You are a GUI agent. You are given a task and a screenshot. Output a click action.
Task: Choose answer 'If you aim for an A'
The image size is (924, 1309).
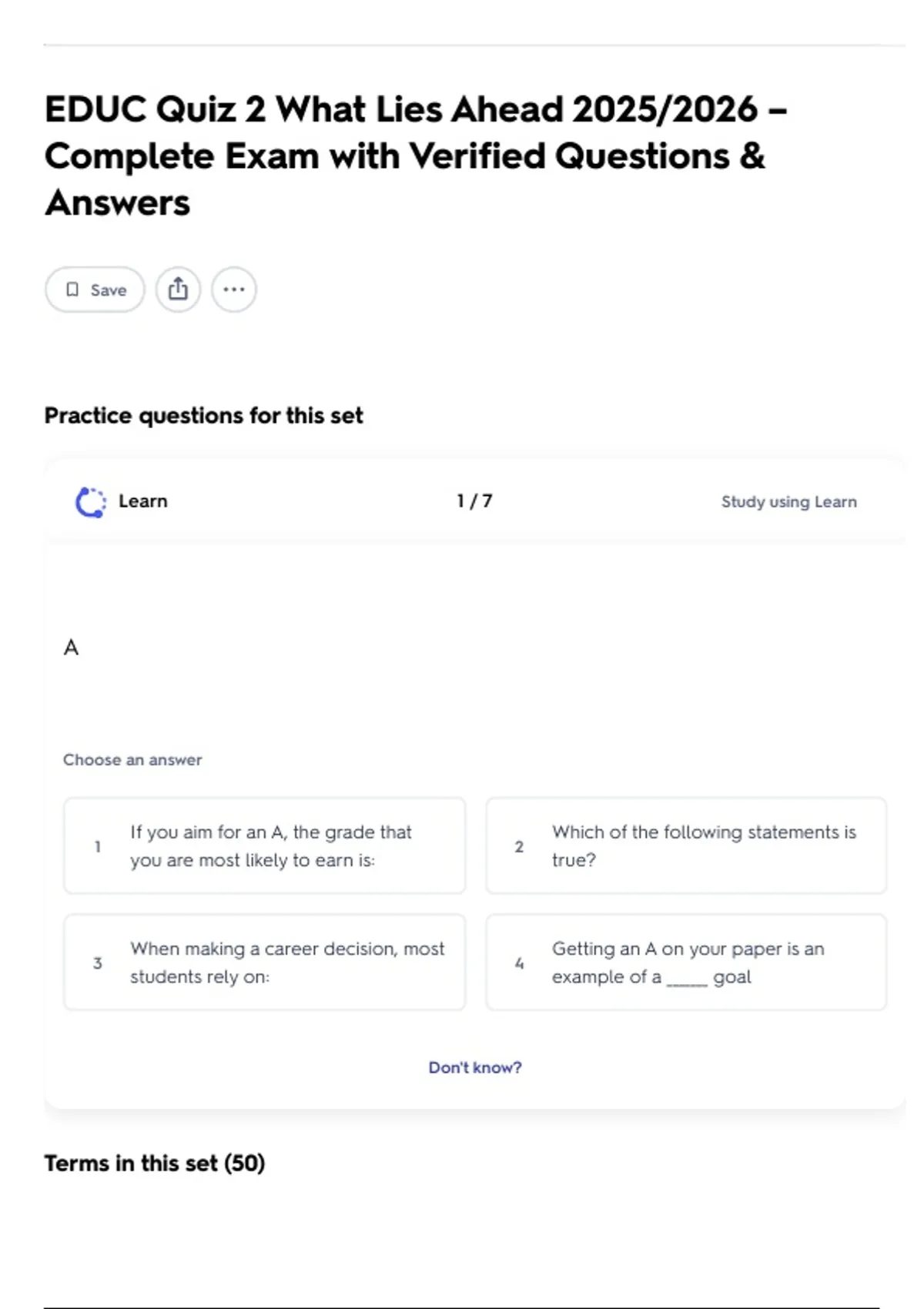click(270, 845)
